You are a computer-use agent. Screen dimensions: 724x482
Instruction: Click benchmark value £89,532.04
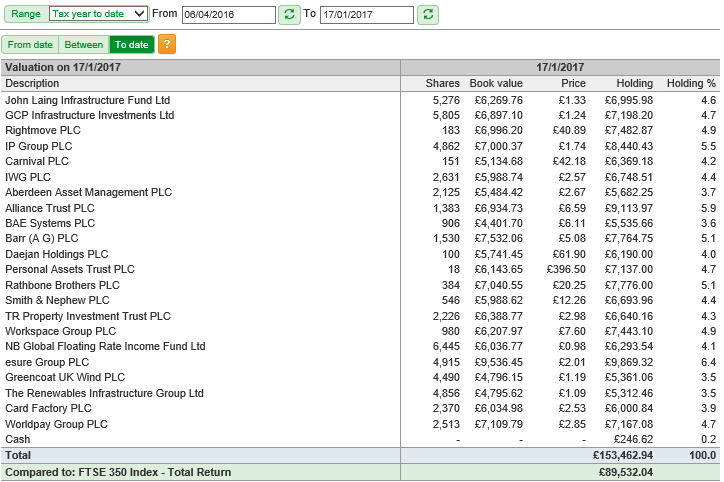[x=626, y=472]
